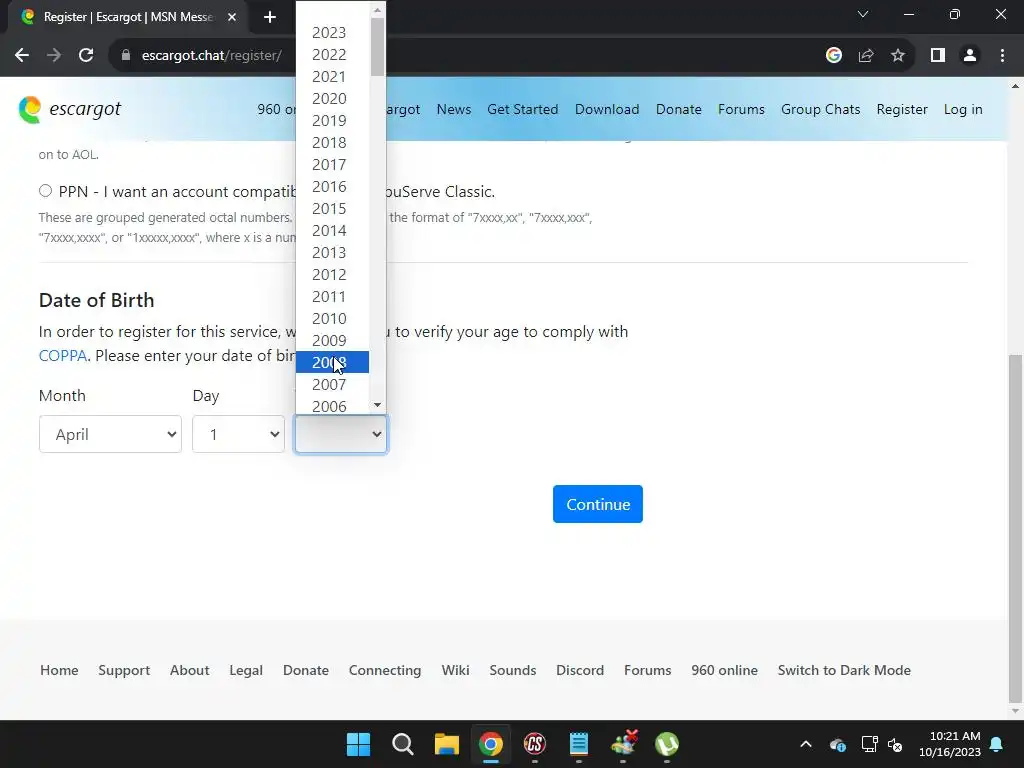1024x768 pixels.
Task: Open the Register nav item
Action: tap(902, 109)
